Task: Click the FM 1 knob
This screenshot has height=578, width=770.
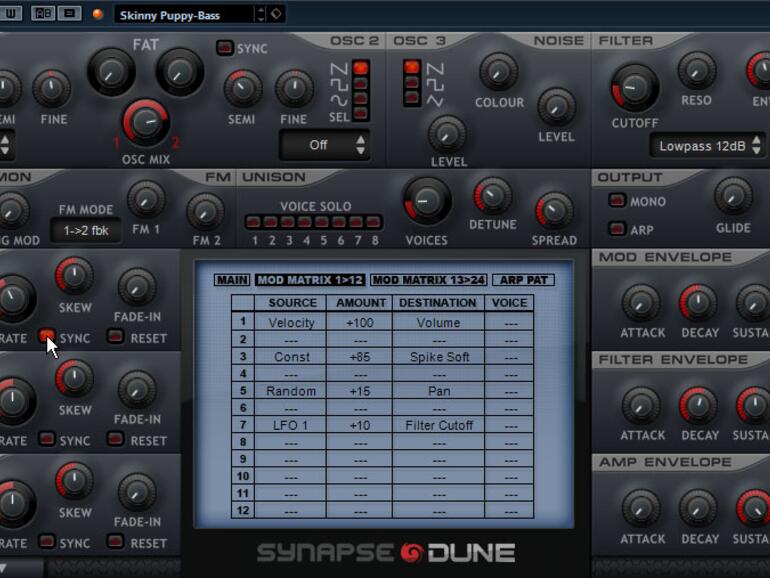Action: pos(146,200)
